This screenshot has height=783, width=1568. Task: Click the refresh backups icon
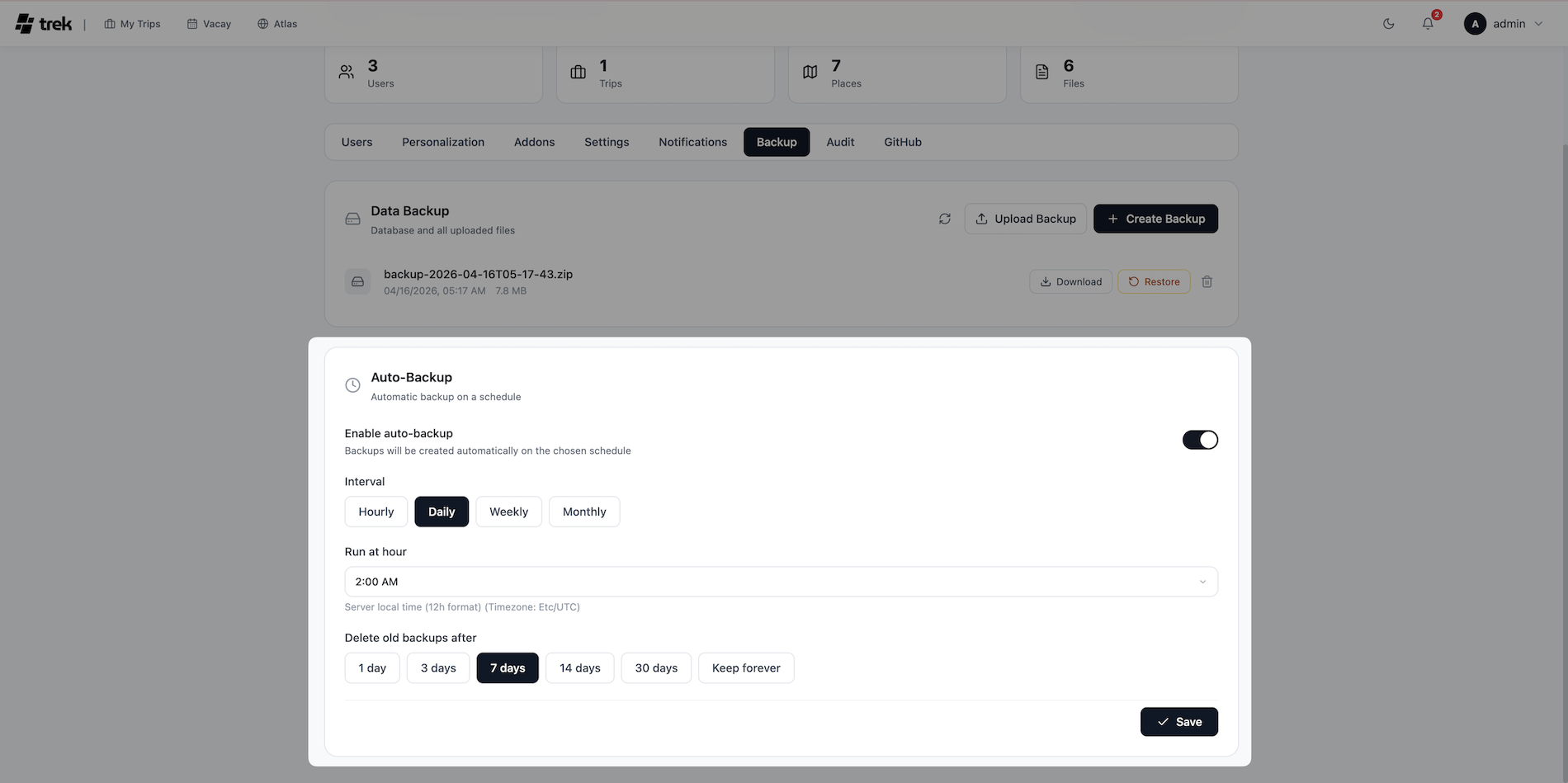[x=944, y=219]
